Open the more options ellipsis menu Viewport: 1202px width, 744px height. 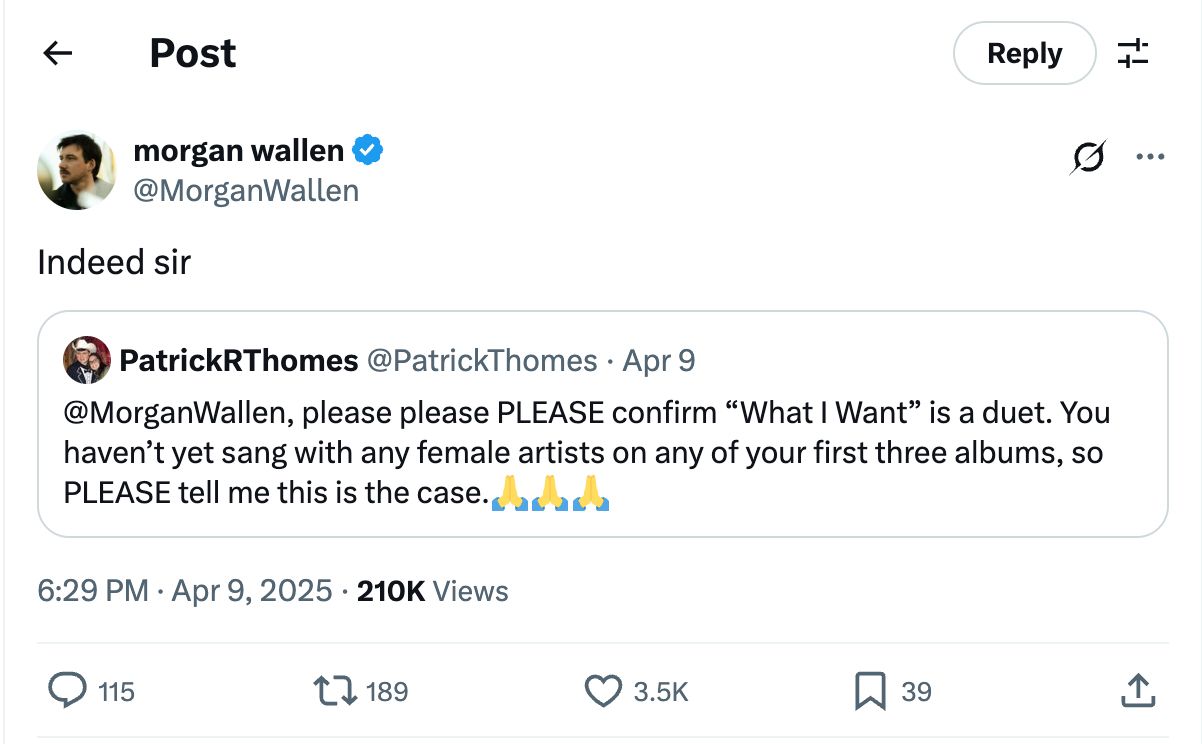pos(1150,156)
